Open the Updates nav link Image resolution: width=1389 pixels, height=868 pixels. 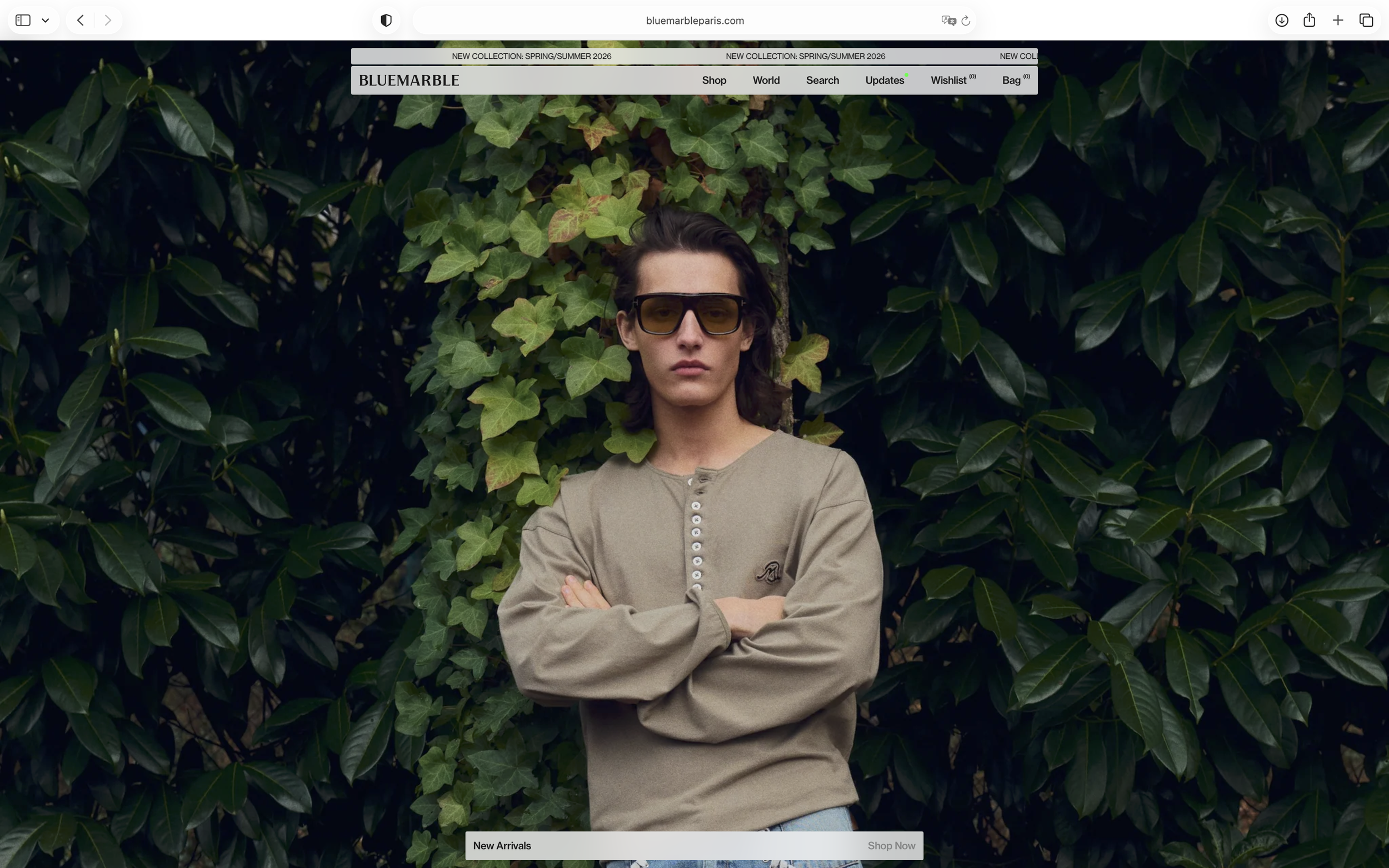pyautogui.click(x=885, y=81)
